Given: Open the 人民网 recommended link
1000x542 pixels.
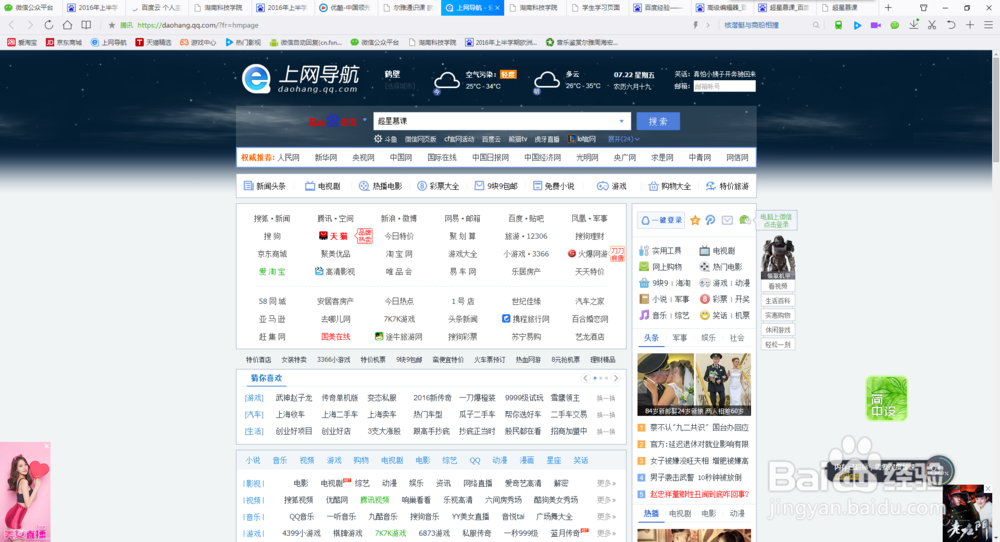Looking at the screenshot, I should [x=288, y=157].
